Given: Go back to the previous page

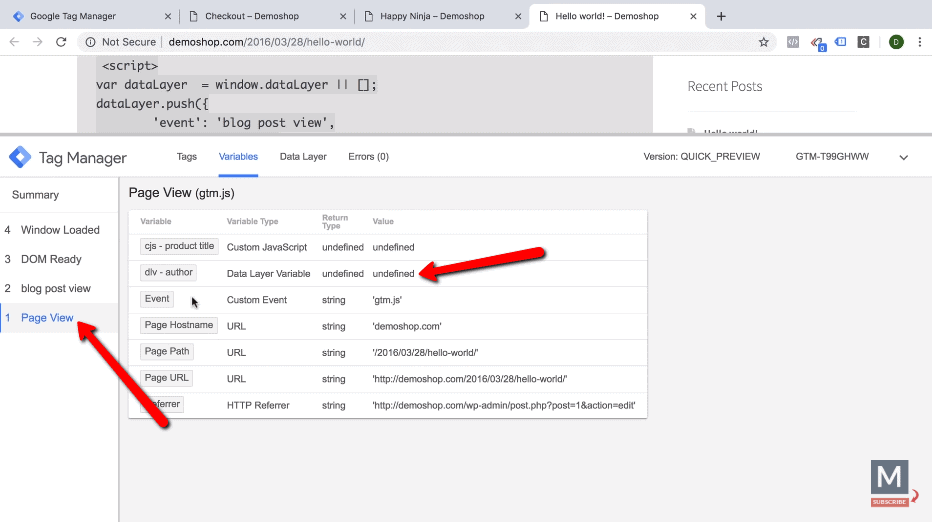Looking at the screenshot, I should coord(14,42).
